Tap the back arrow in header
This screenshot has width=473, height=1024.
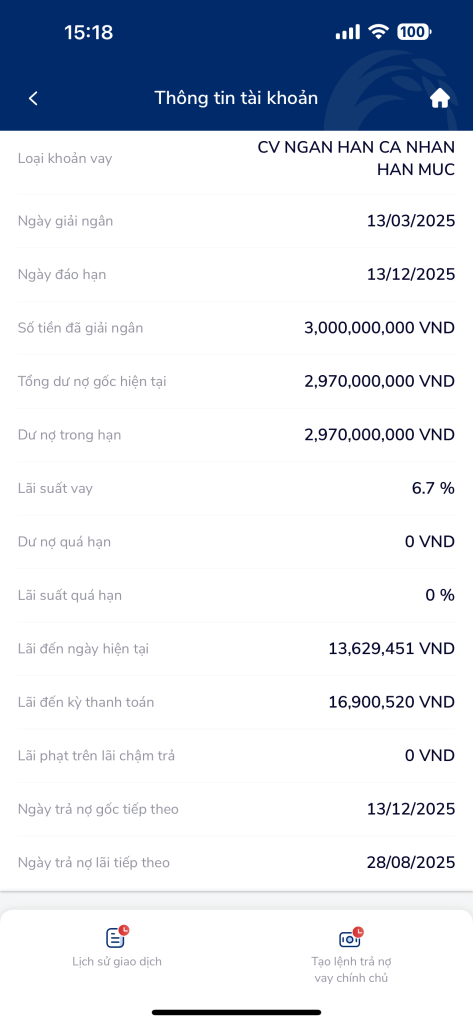(x=33, y=98)
